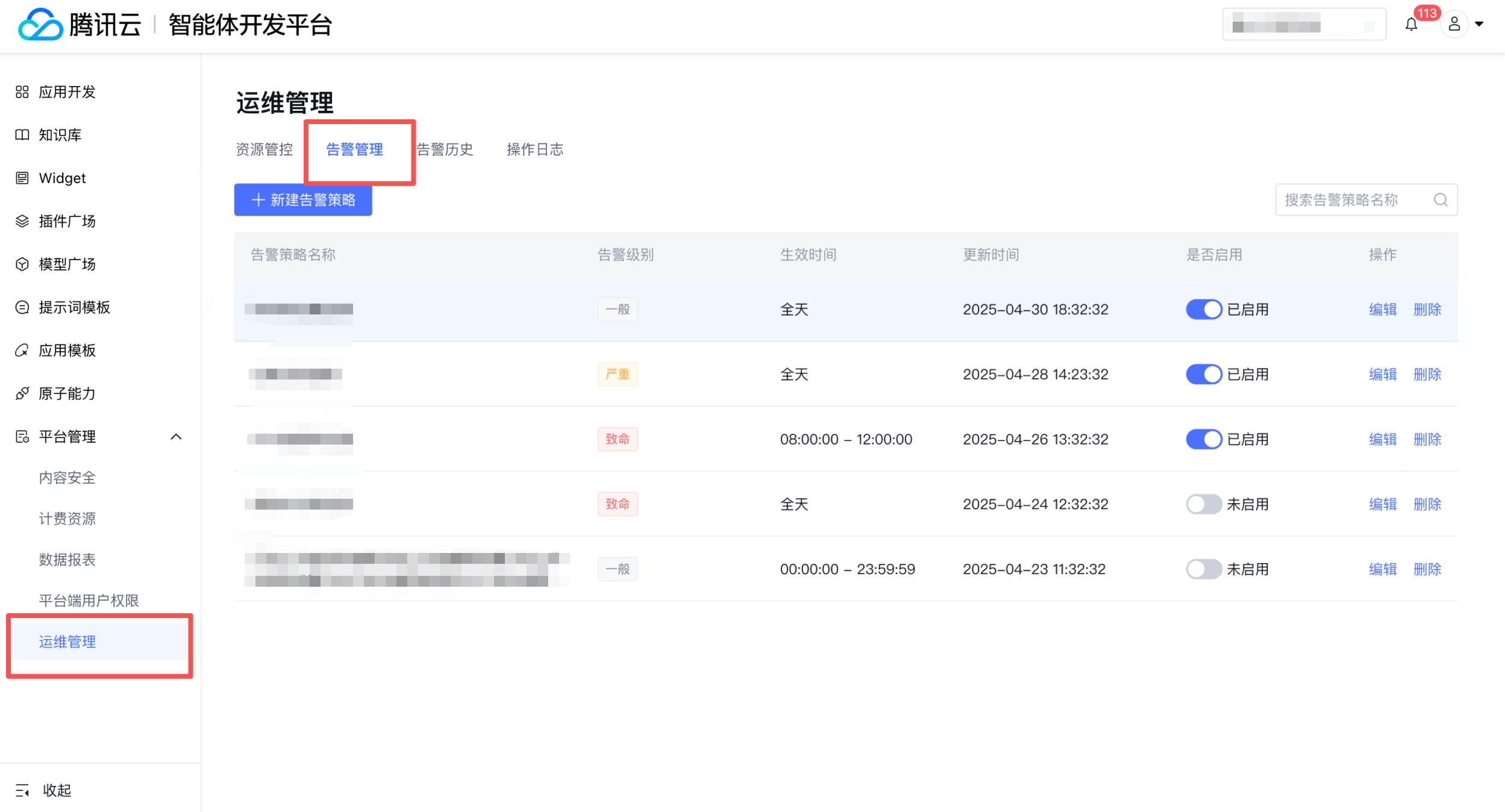Open 模型广场 from sidebar

tap(67, 264)
